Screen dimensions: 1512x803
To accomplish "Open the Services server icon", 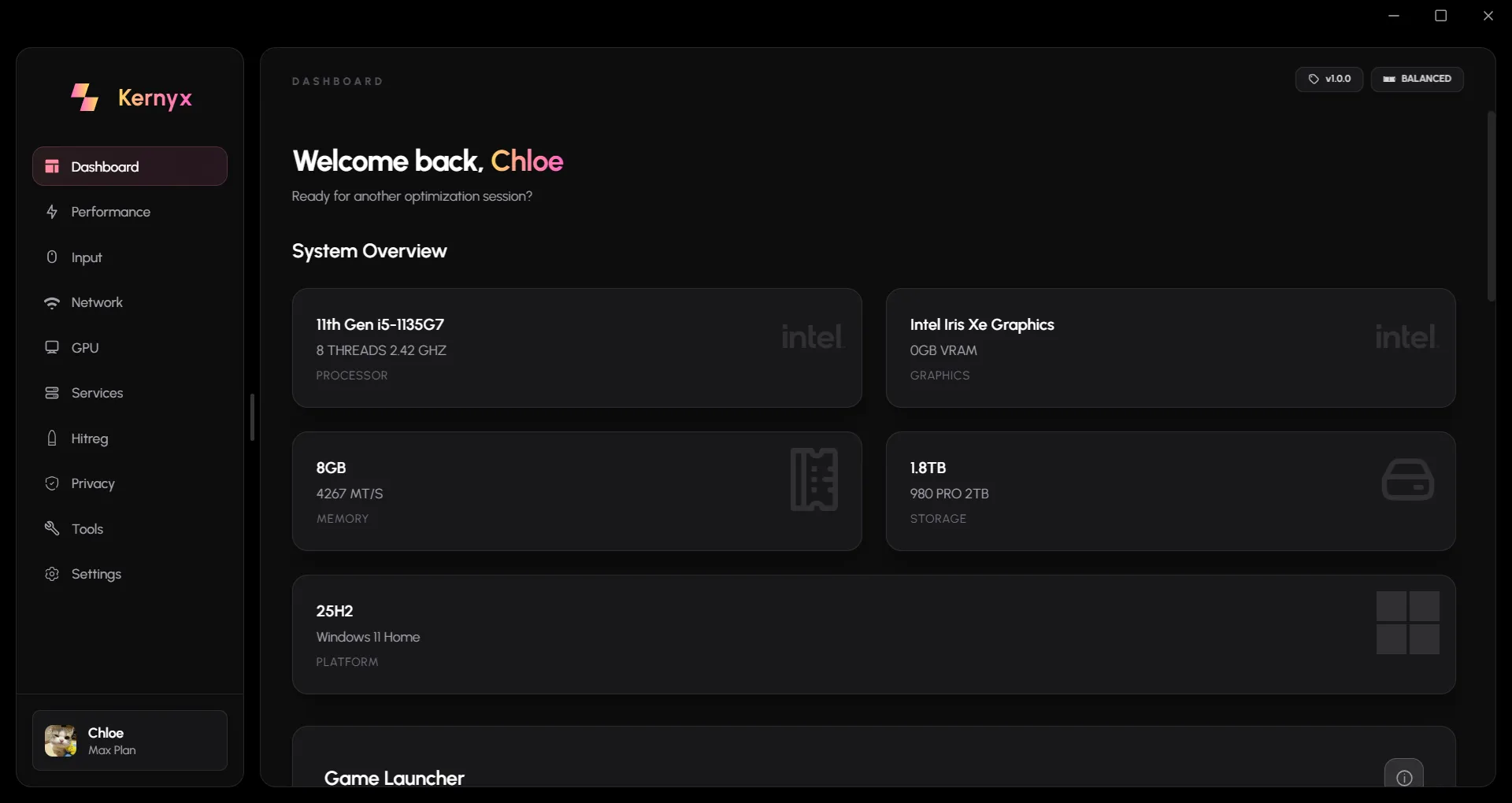I will click(52, 393).
